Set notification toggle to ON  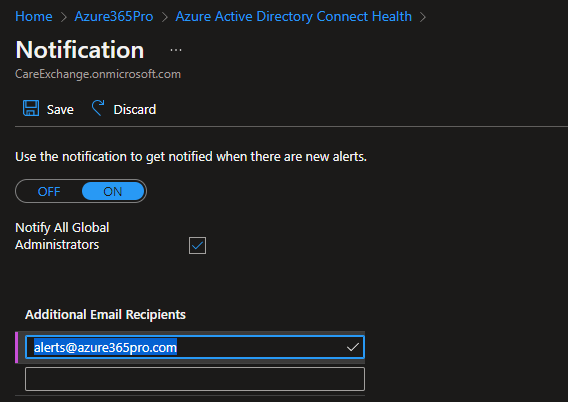pyautogui.click(x=113, y=191)
